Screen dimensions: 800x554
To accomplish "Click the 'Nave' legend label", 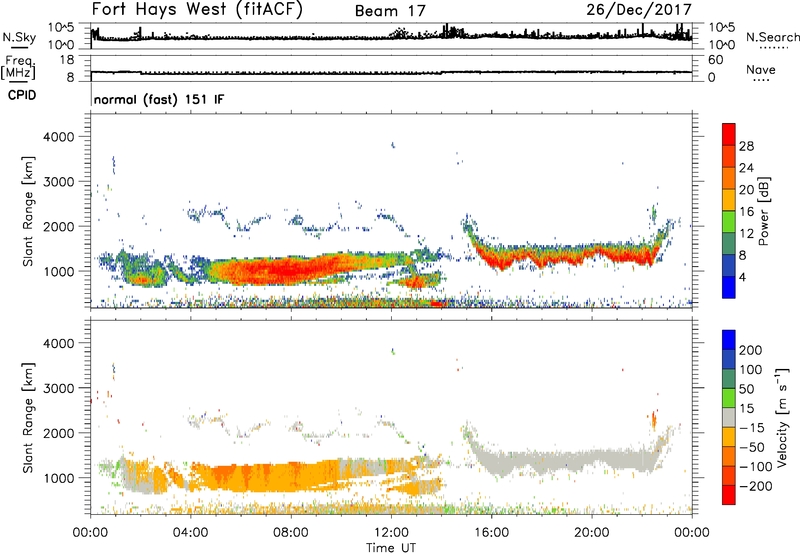I will coord(761,69).
